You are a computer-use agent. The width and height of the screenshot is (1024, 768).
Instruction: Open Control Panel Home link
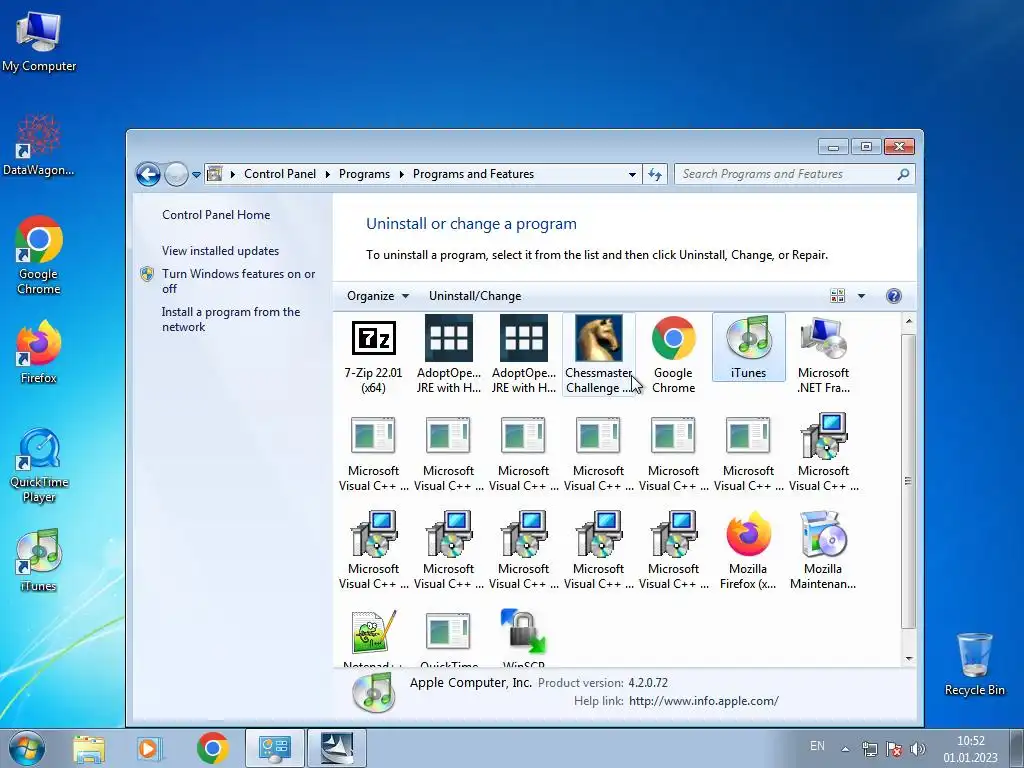click(216, 215)
